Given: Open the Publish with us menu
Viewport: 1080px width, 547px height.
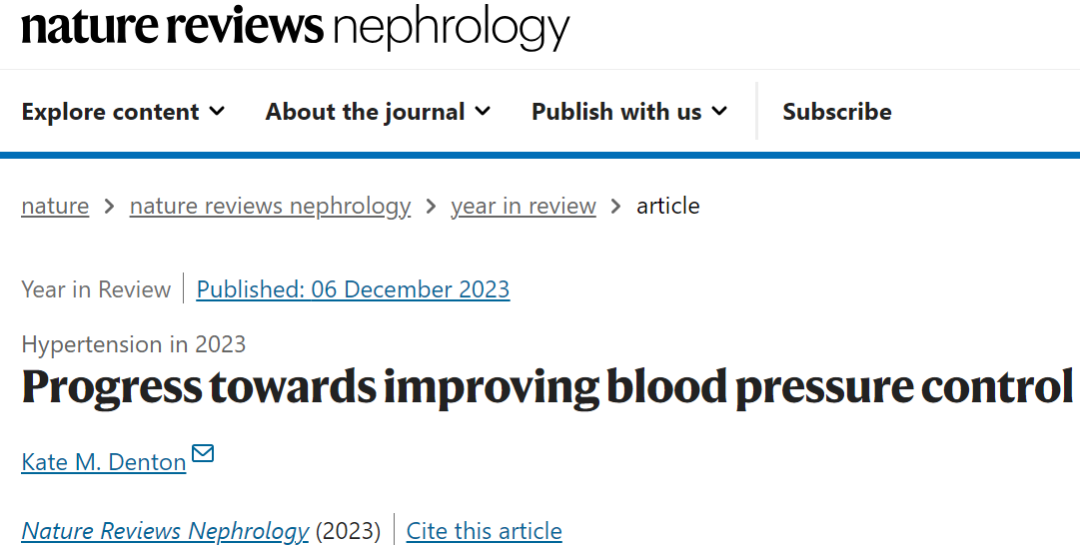Looking at the screenshot, I should click(x=630, y=112).
